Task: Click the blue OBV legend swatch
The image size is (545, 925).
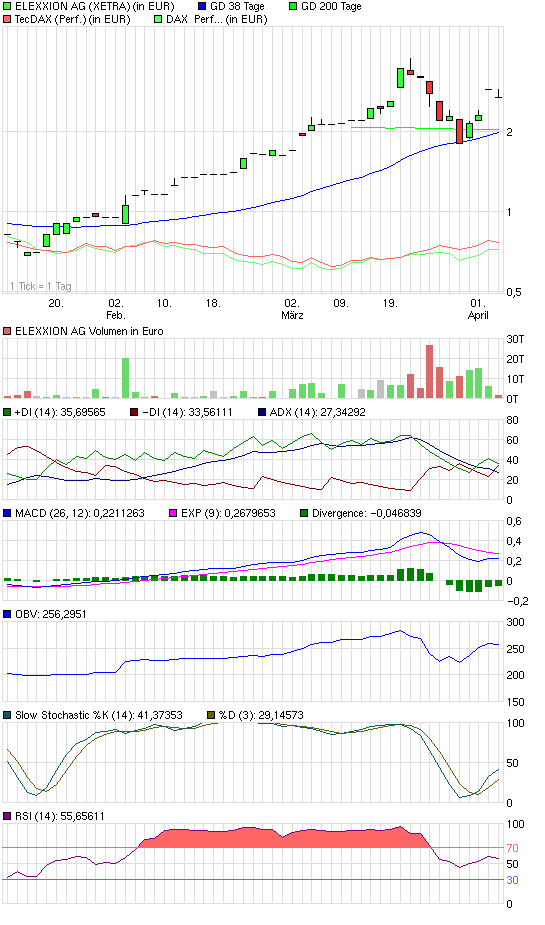Action: pos(7,614)
